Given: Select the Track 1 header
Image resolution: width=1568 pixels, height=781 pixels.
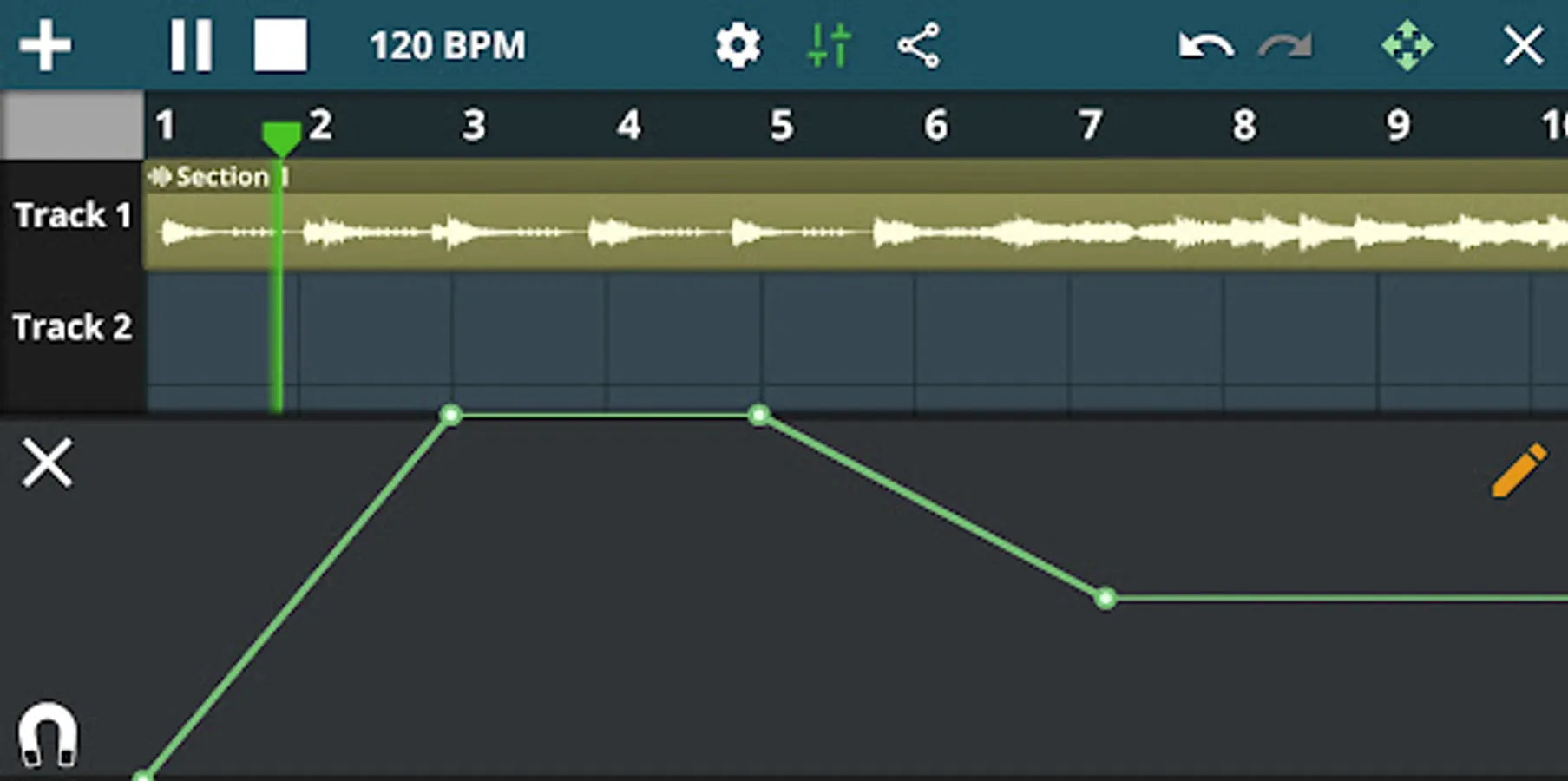Looking at the screenshot, I should (72, 215).
